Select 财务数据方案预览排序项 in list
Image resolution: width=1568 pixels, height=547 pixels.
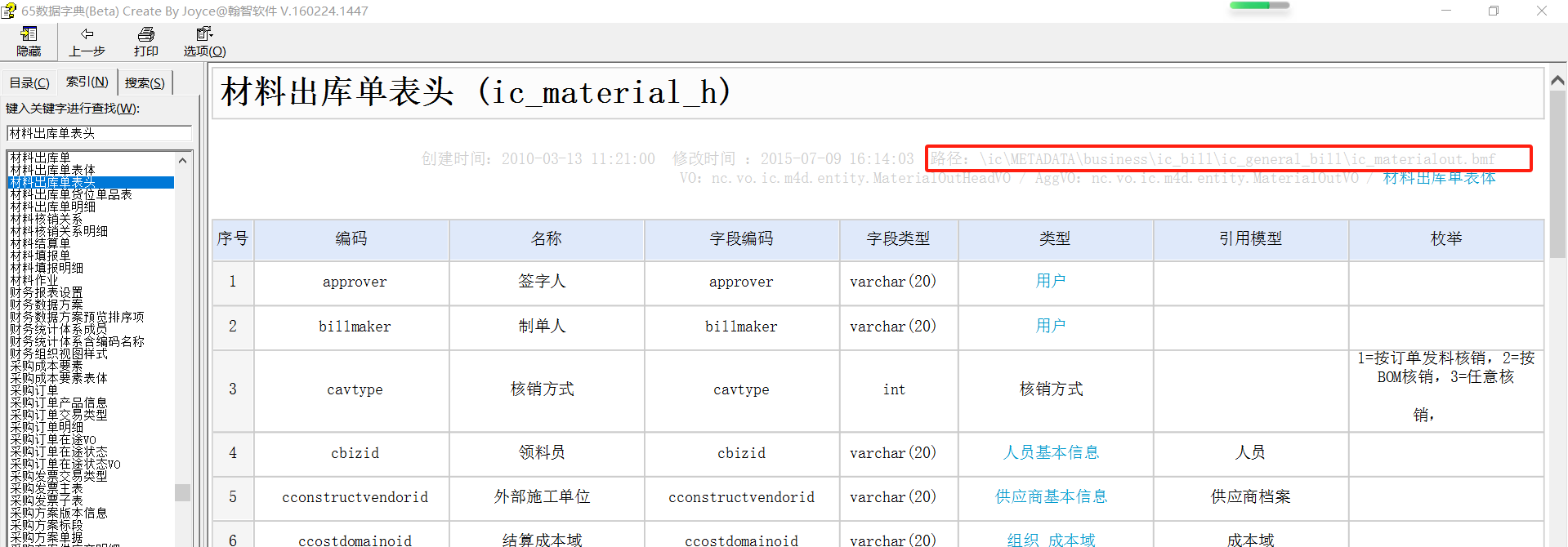pos(77,317)
